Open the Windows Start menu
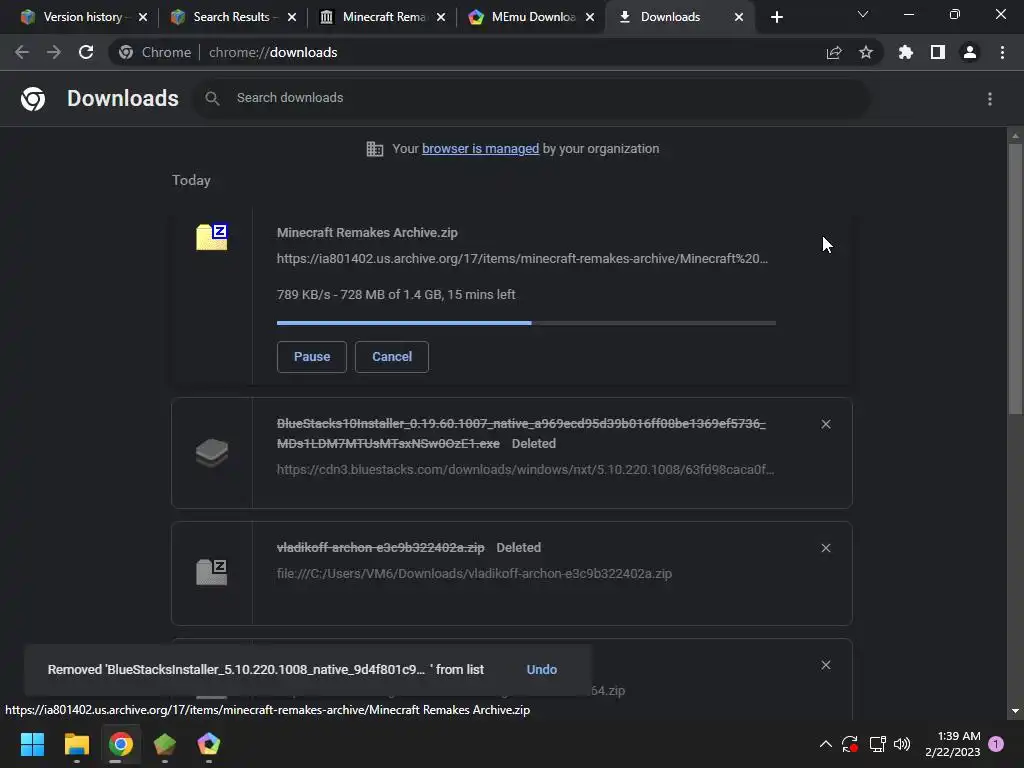Screen dimensions: 1024x768 [x=32, y=744]
